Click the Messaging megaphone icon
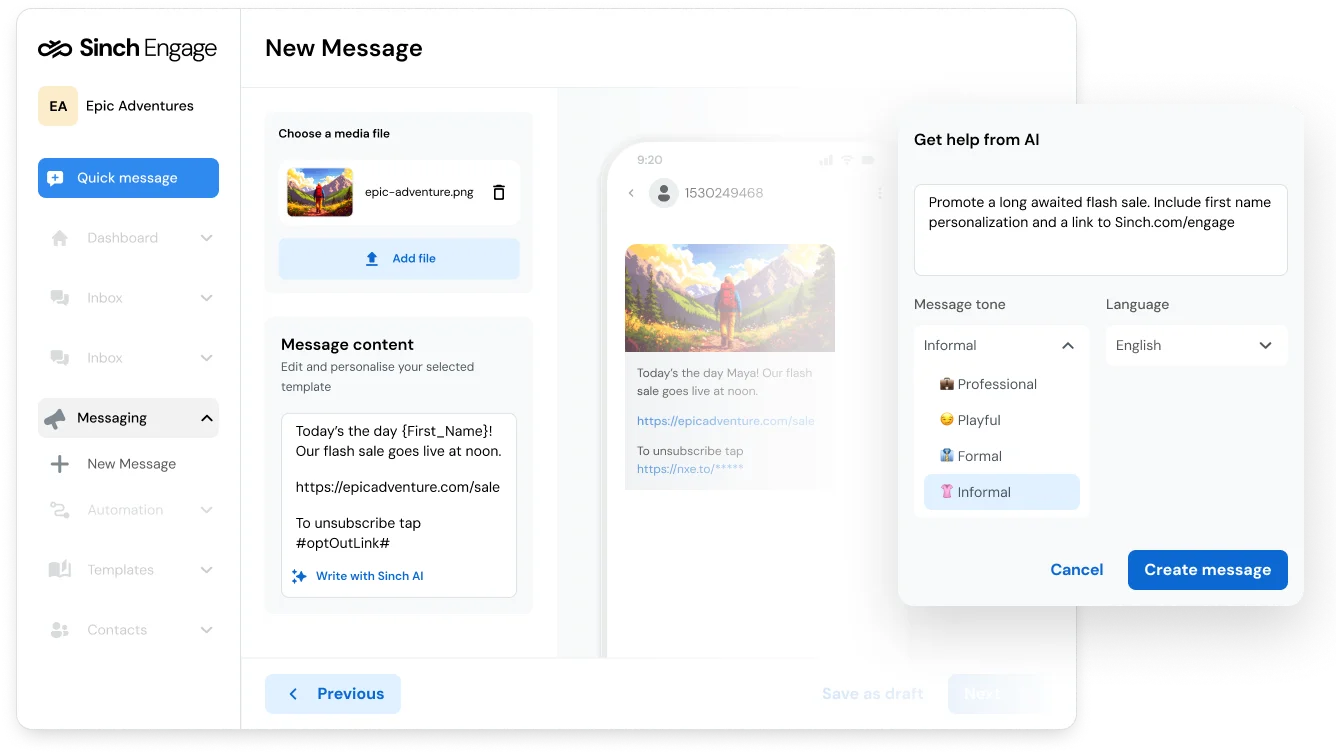Viewport: 1336px width, 754px height. click(x=57, y=417)
